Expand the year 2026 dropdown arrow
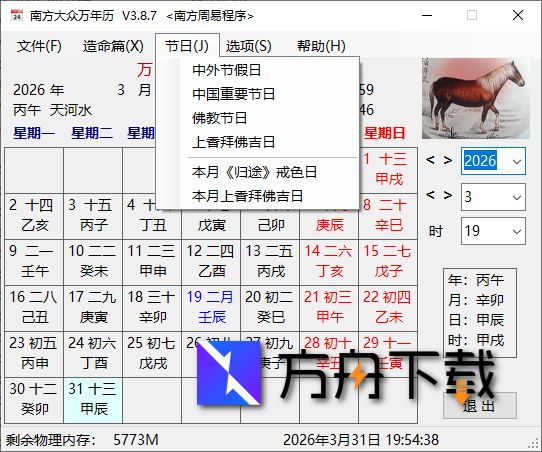 click(517, 161)
